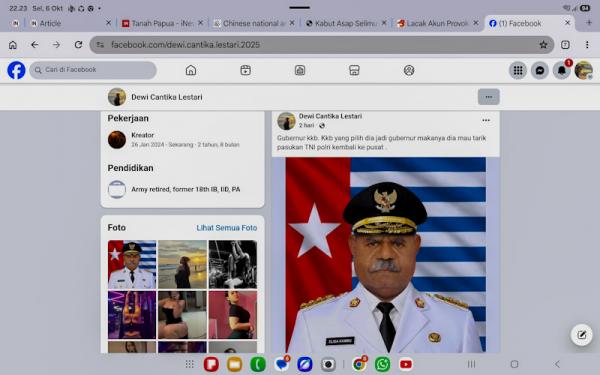
Task: Click the address bar URL field
Action: tap(321, 45)
